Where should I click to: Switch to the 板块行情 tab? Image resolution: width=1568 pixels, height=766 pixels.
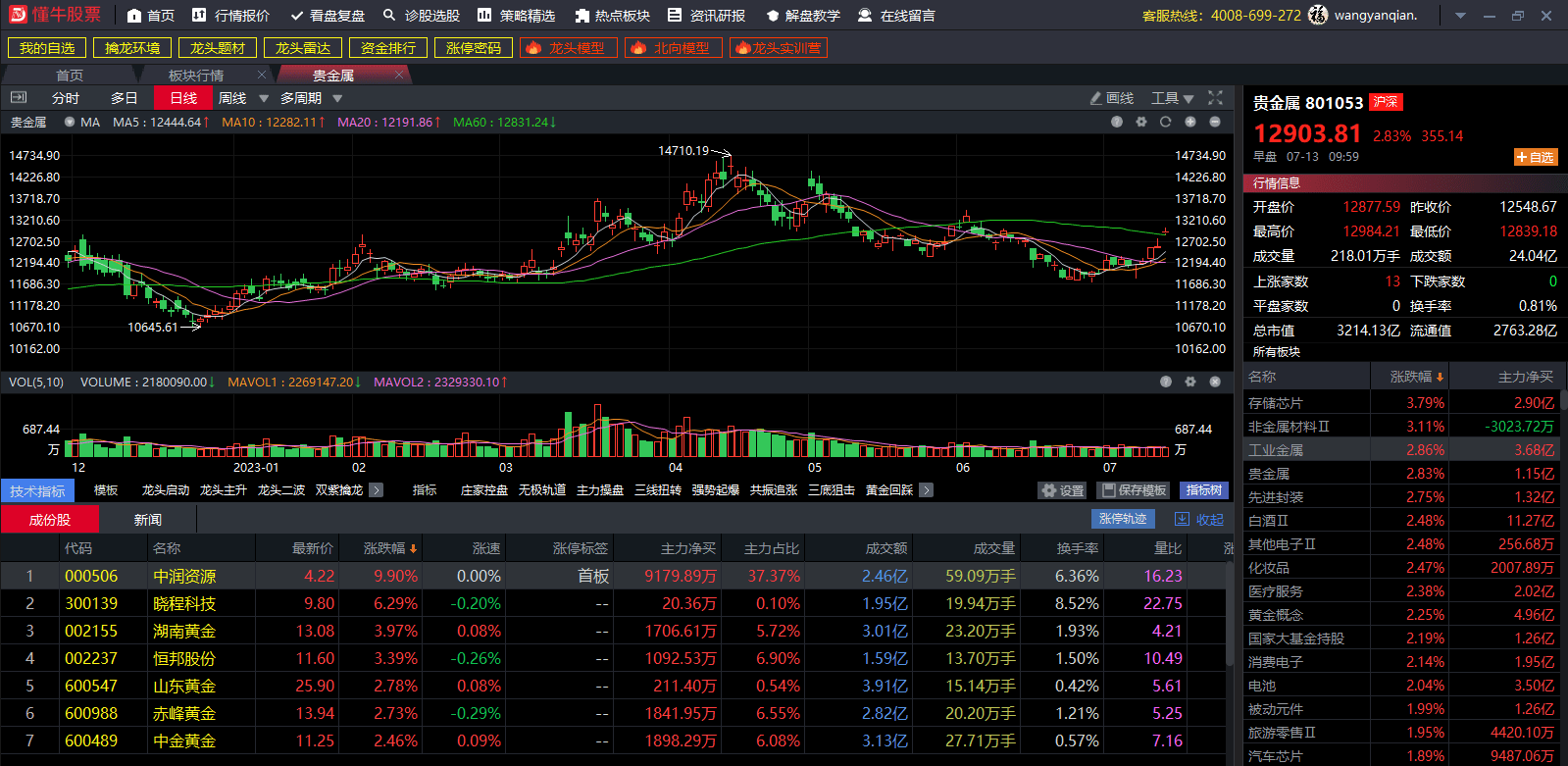196,76
